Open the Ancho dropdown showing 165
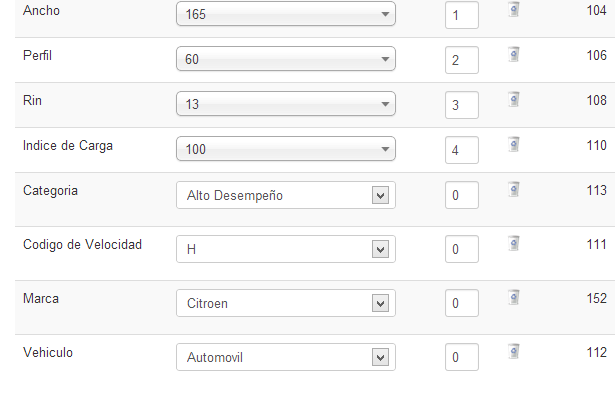This screenshot has height=411, width=615. (x=286, y=14)
